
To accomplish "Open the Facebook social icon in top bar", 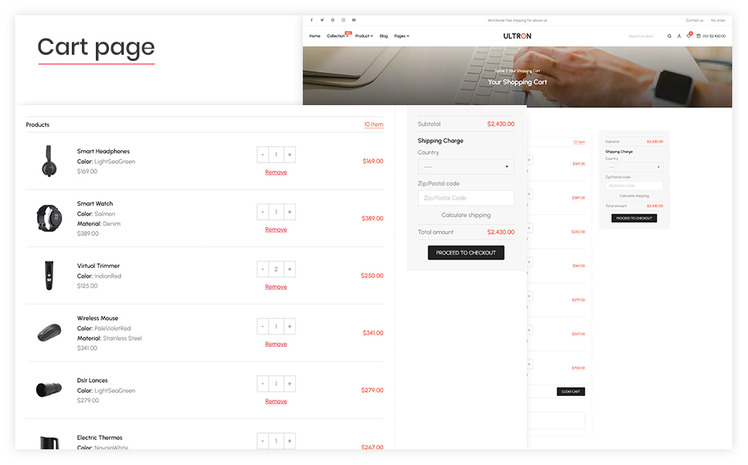I will pyautogui.click(x=312, y=20).
